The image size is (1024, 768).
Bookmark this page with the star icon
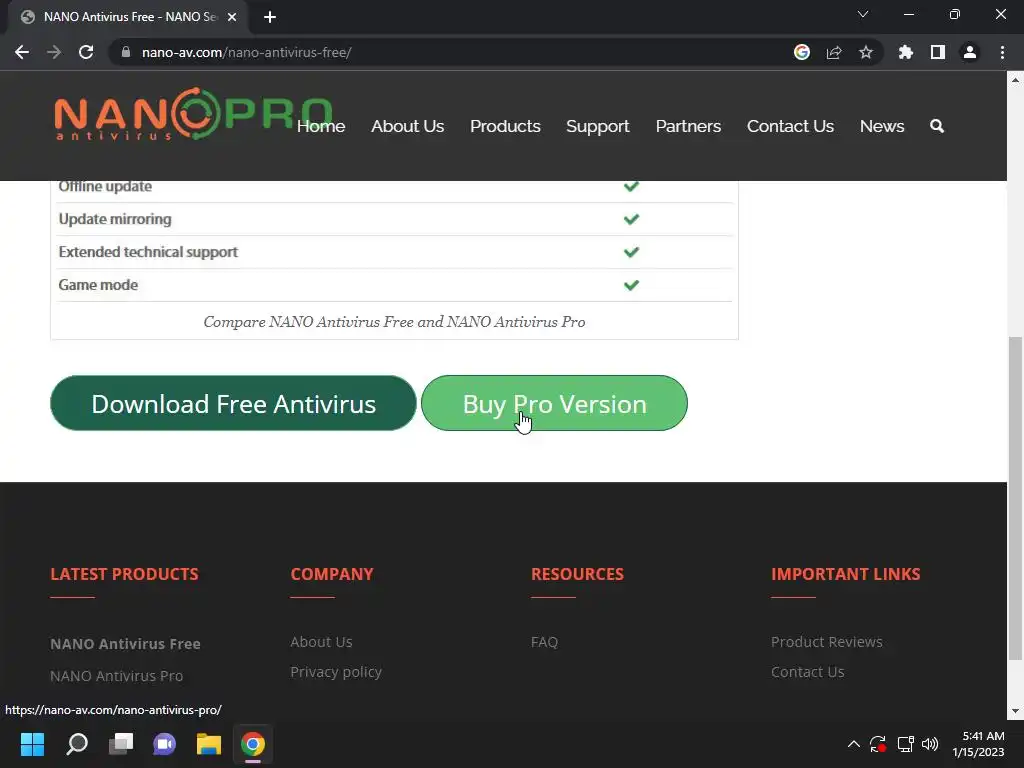click(x=866, y=52)
